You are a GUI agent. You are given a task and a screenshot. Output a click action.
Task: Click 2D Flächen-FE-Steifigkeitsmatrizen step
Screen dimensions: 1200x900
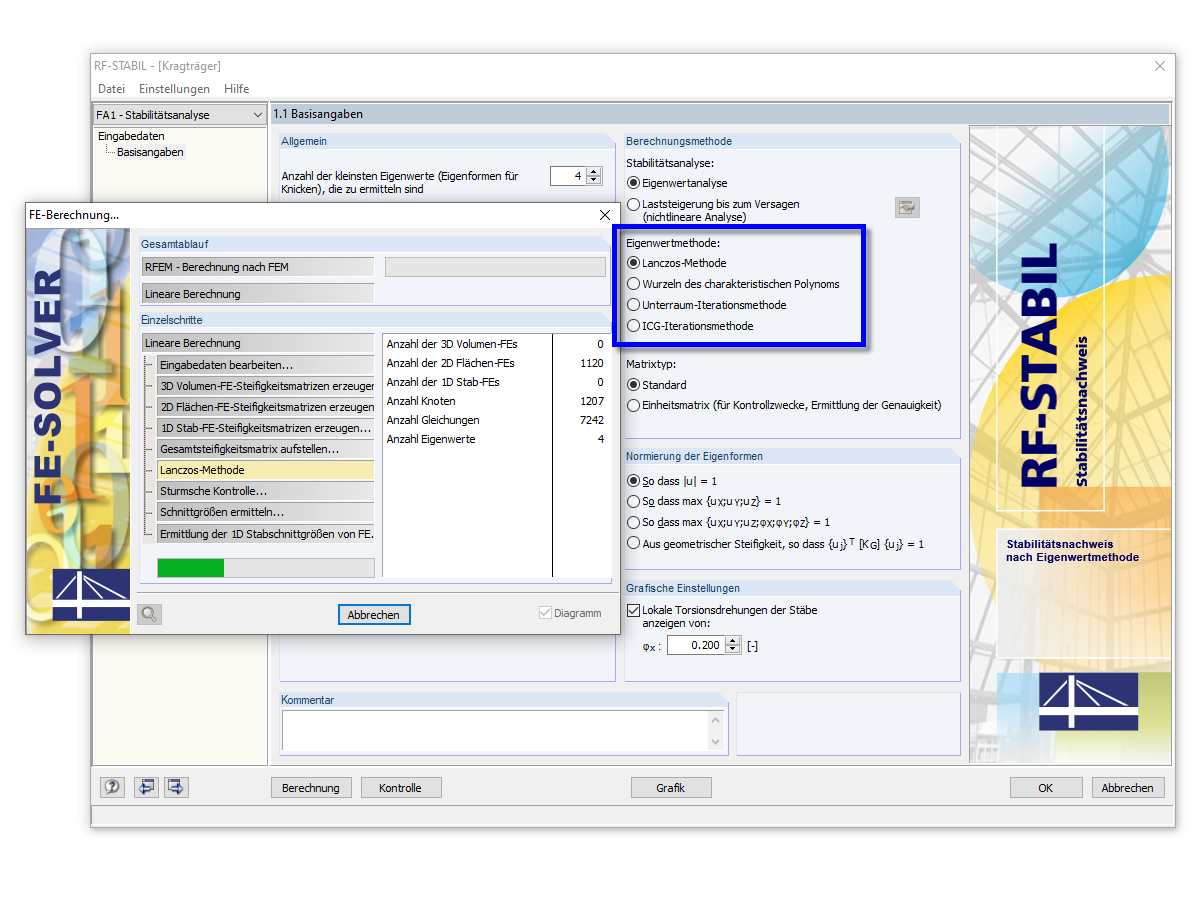pos(266,407)
